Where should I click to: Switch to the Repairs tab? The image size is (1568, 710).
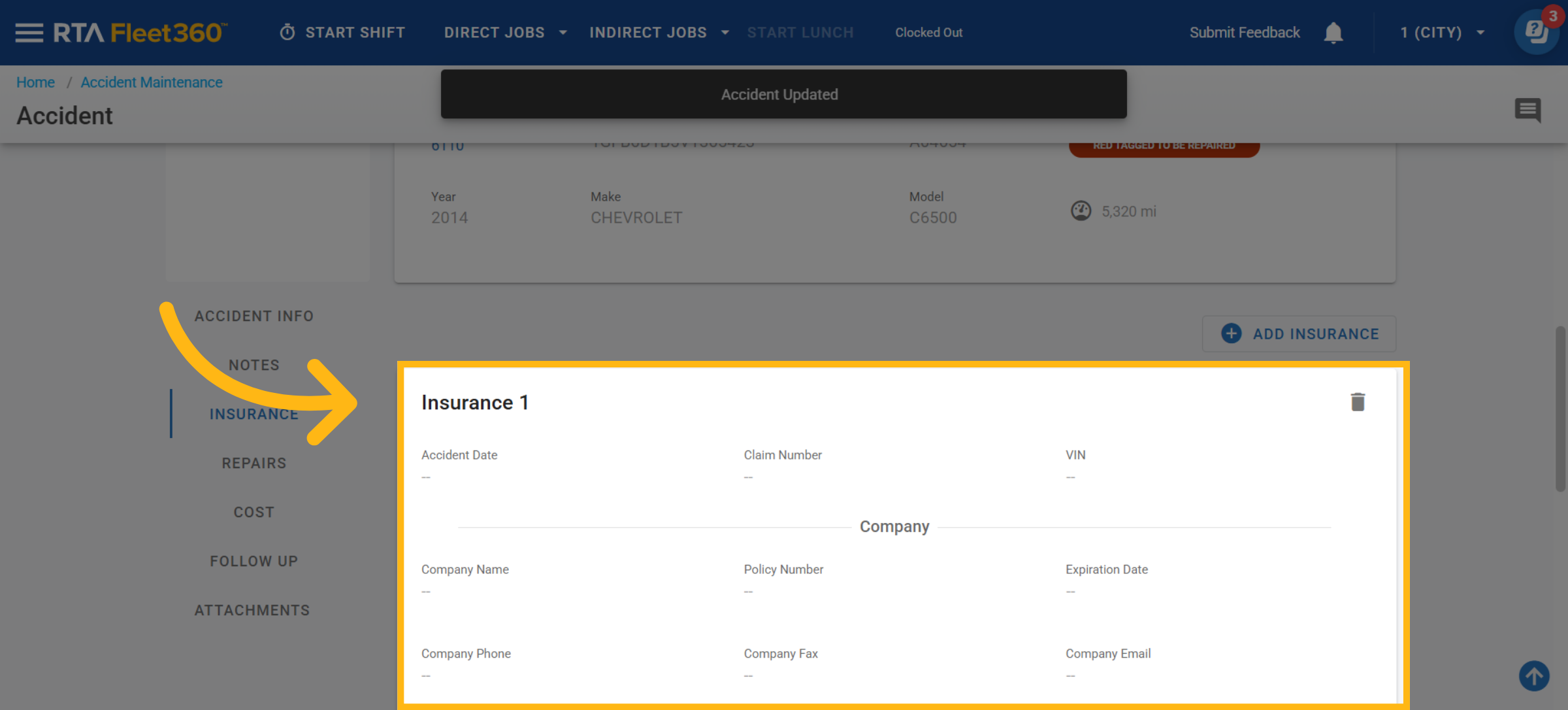click(x=253, y=463)
